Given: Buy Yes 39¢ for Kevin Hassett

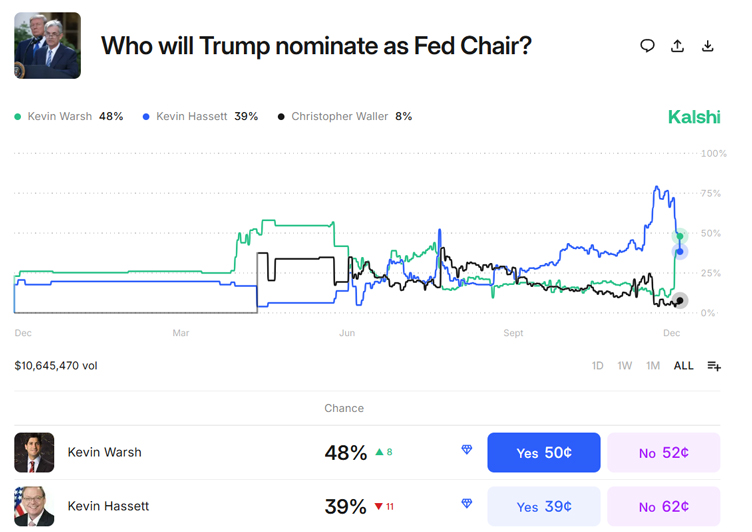Looking at the screenshot, I should pos(544,506).
